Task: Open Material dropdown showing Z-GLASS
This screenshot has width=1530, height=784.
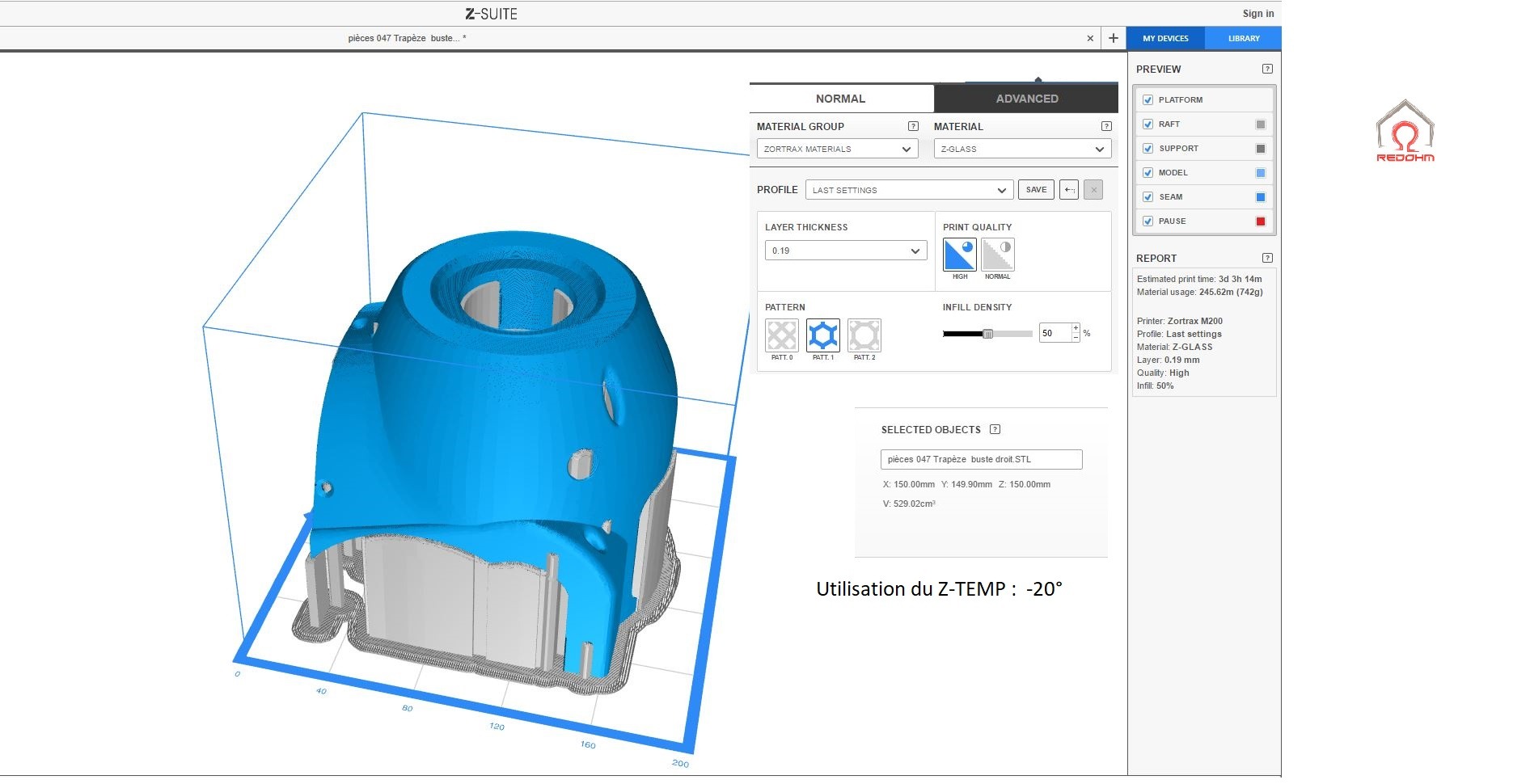Action: [x=1022, y=149]
